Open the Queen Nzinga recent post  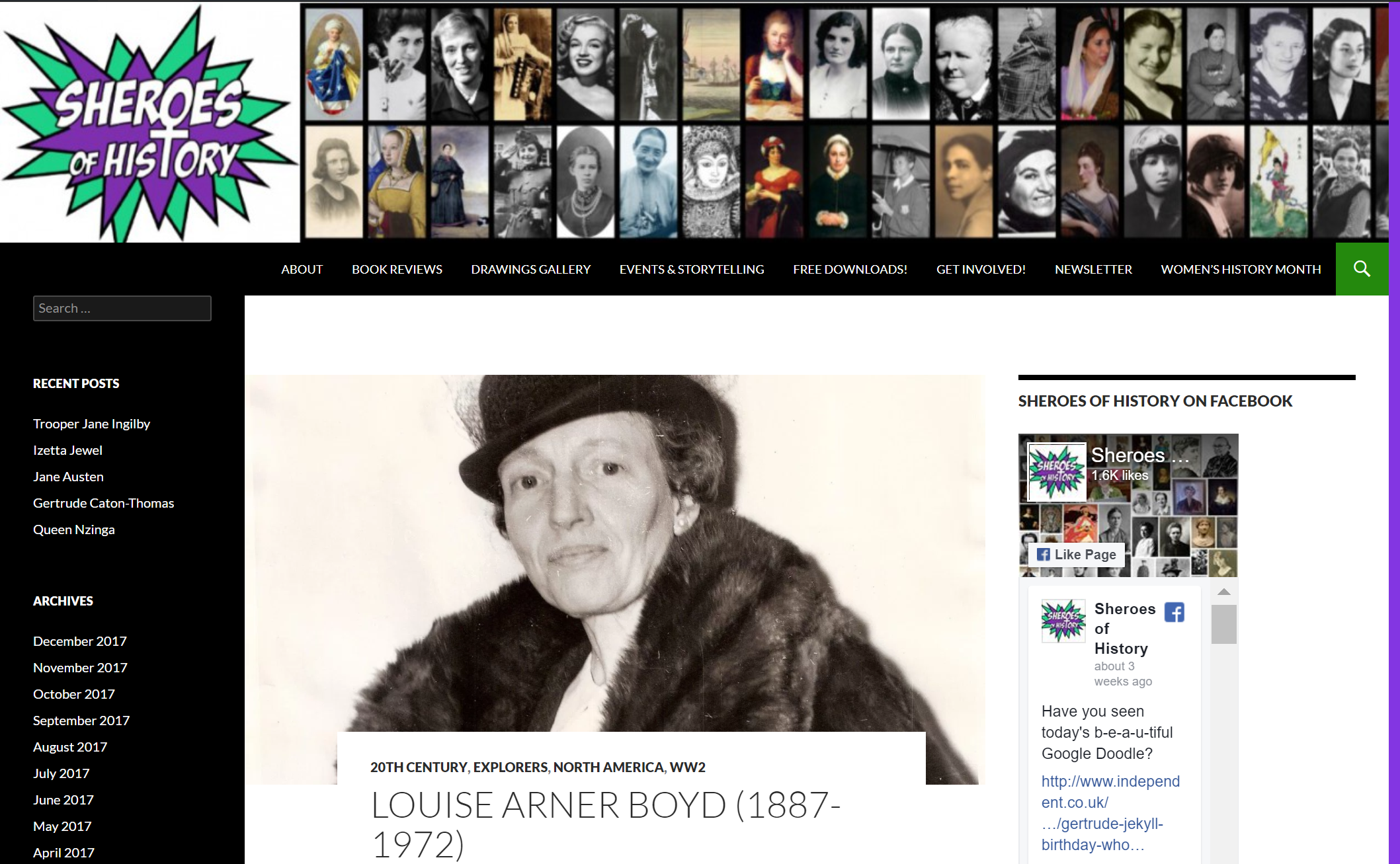[74, 530]
